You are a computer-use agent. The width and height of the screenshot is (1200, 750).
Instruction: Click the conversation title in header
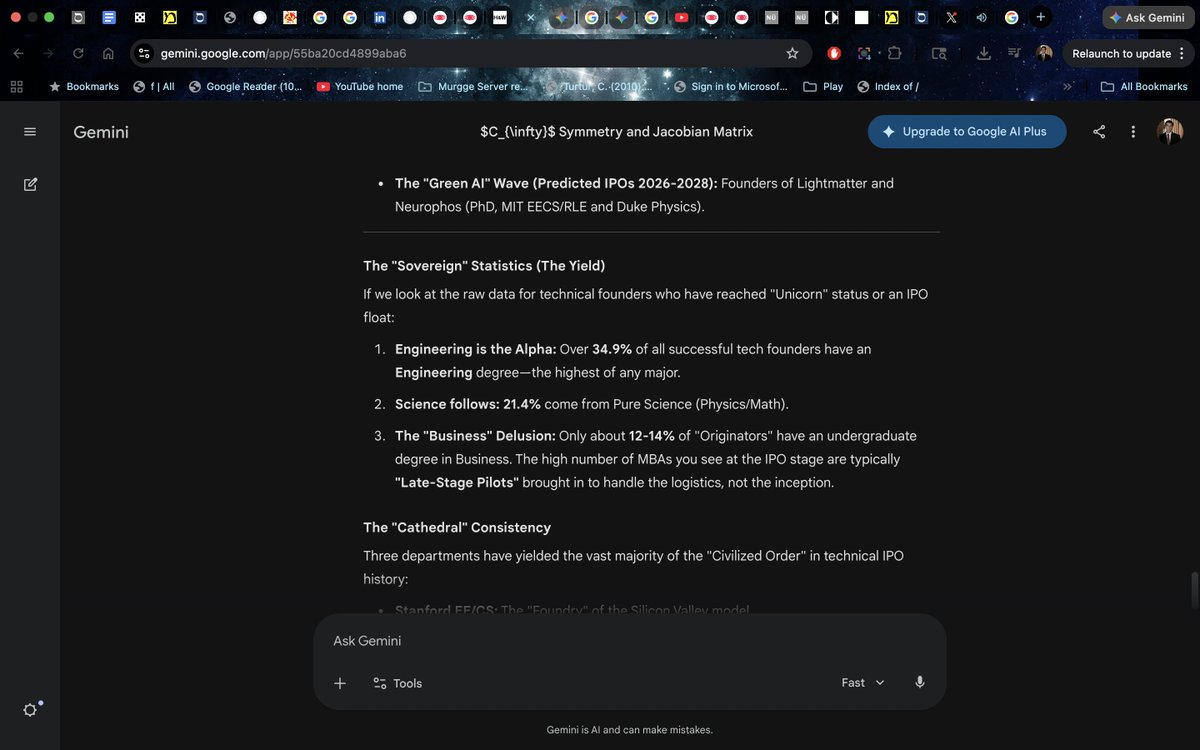(x=617, y=132)
